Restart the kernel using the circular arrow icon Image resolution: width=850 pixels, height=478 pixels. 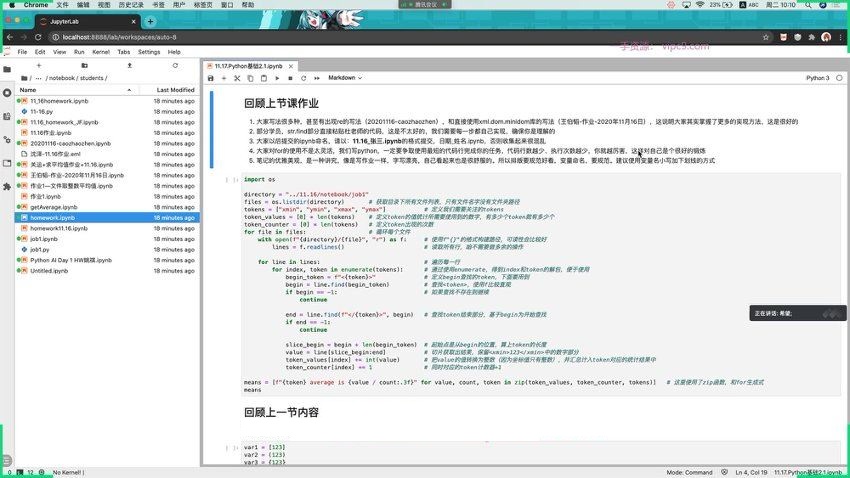pos(303,77)
